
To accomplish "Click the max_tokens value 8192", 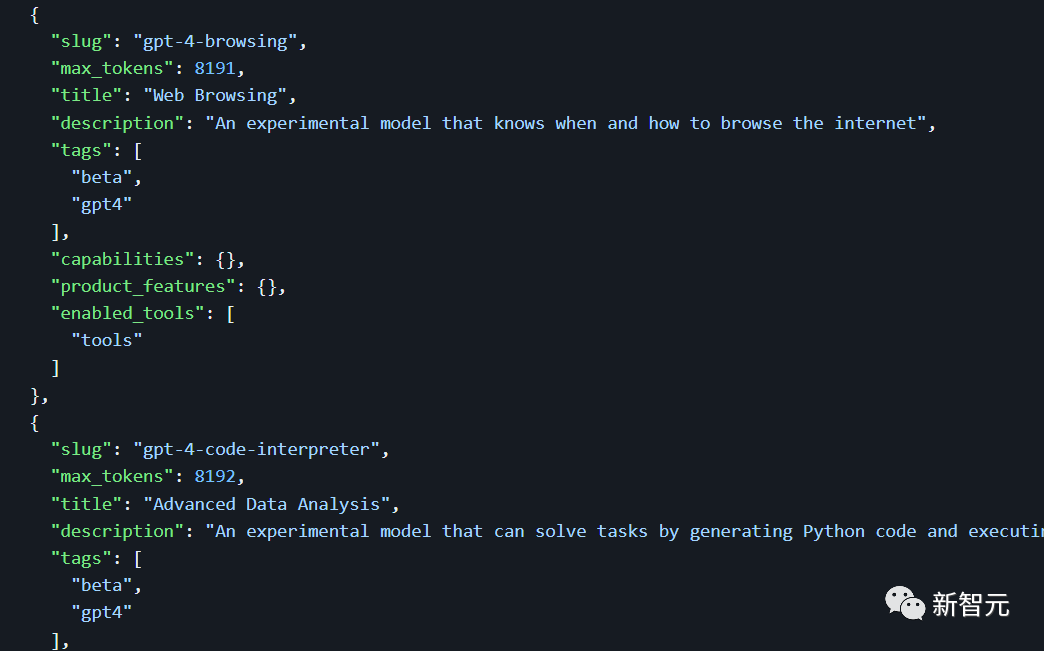I will coord(214,476).
